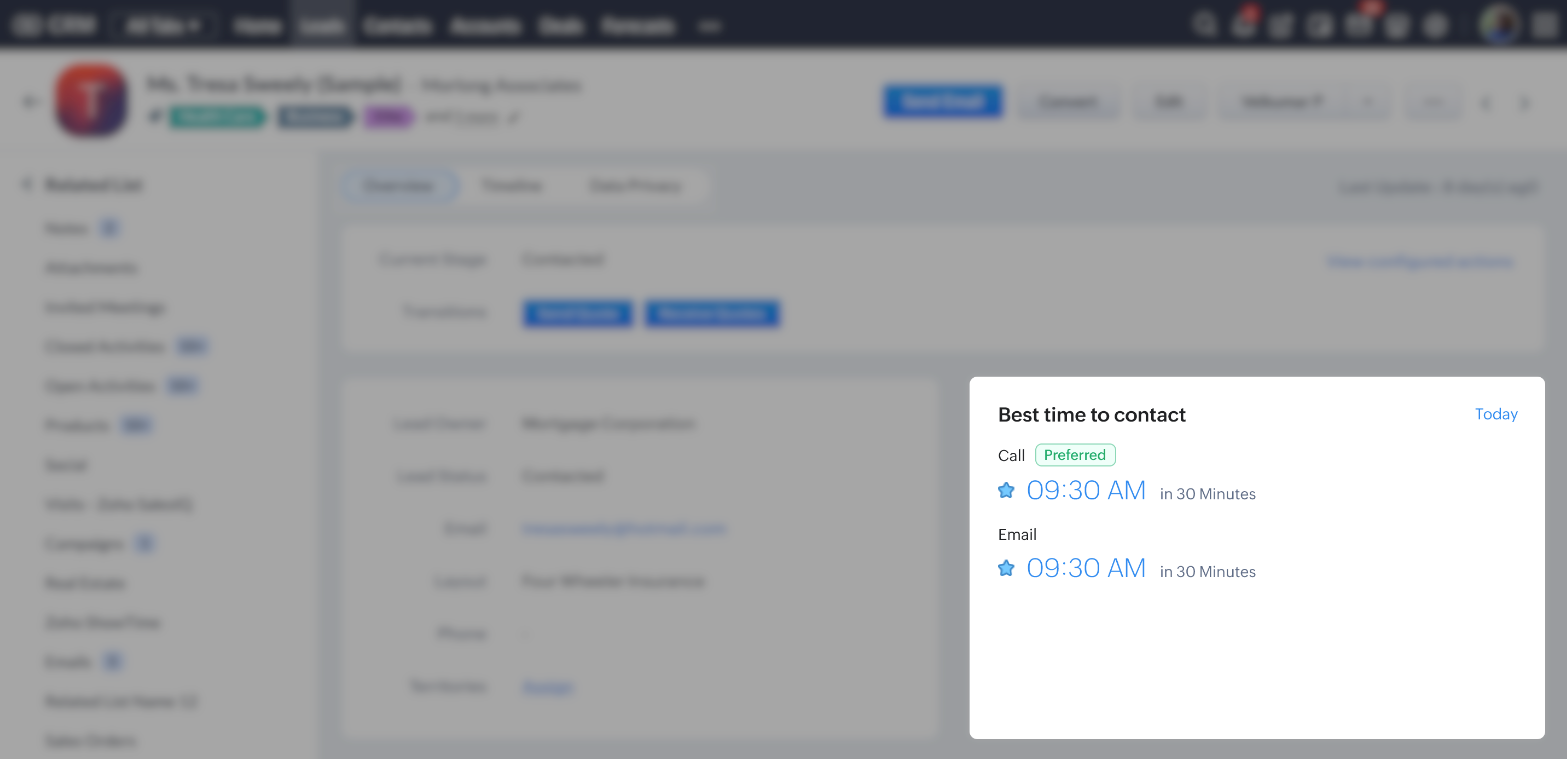1567x759 pixels.
Task: Switch to the Timeline tab
Action: point(511,186)
